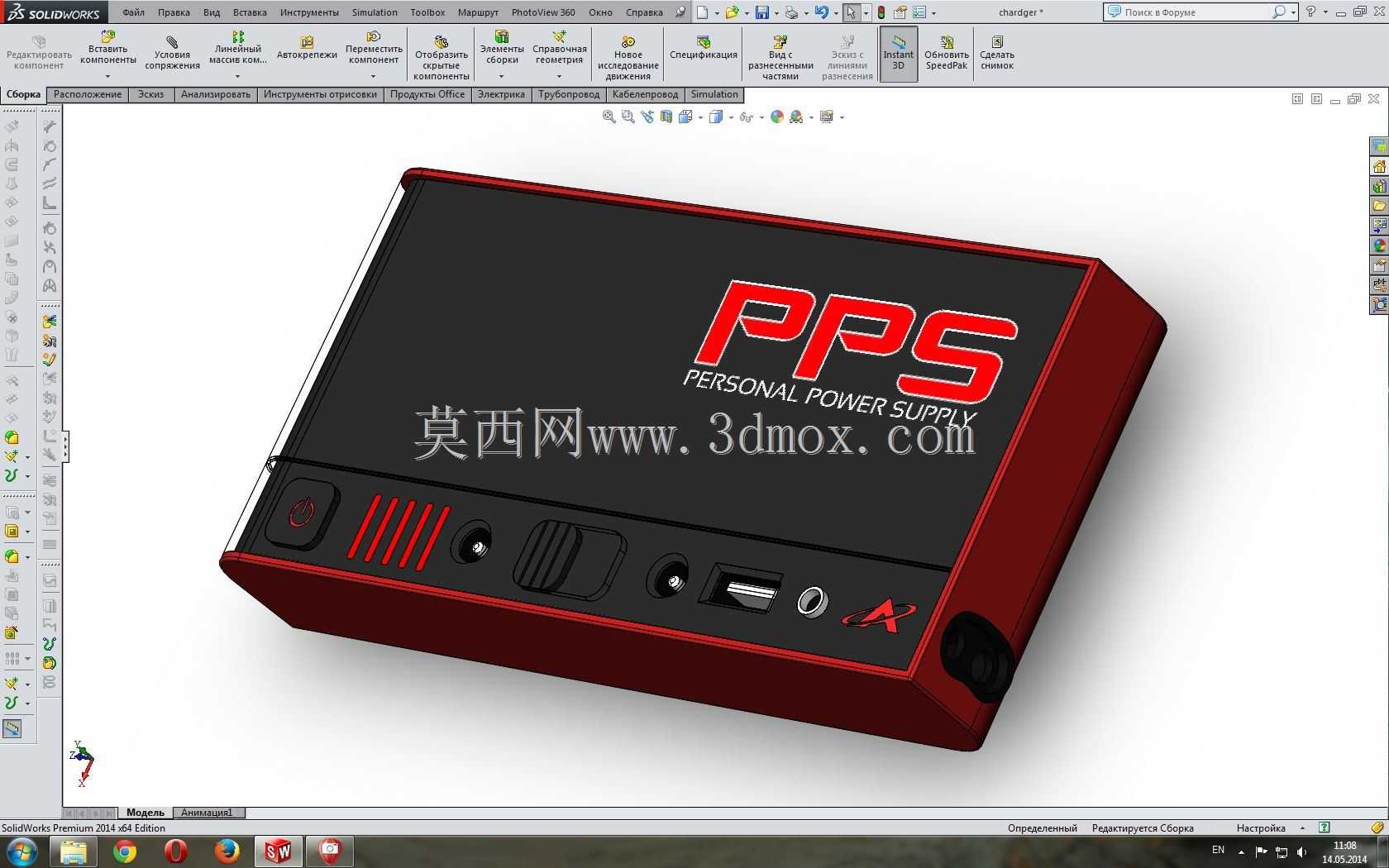Screen dimensions: 1389x868
Task: Open the PhotoView 360 menu
Action: tap(543, 12)
